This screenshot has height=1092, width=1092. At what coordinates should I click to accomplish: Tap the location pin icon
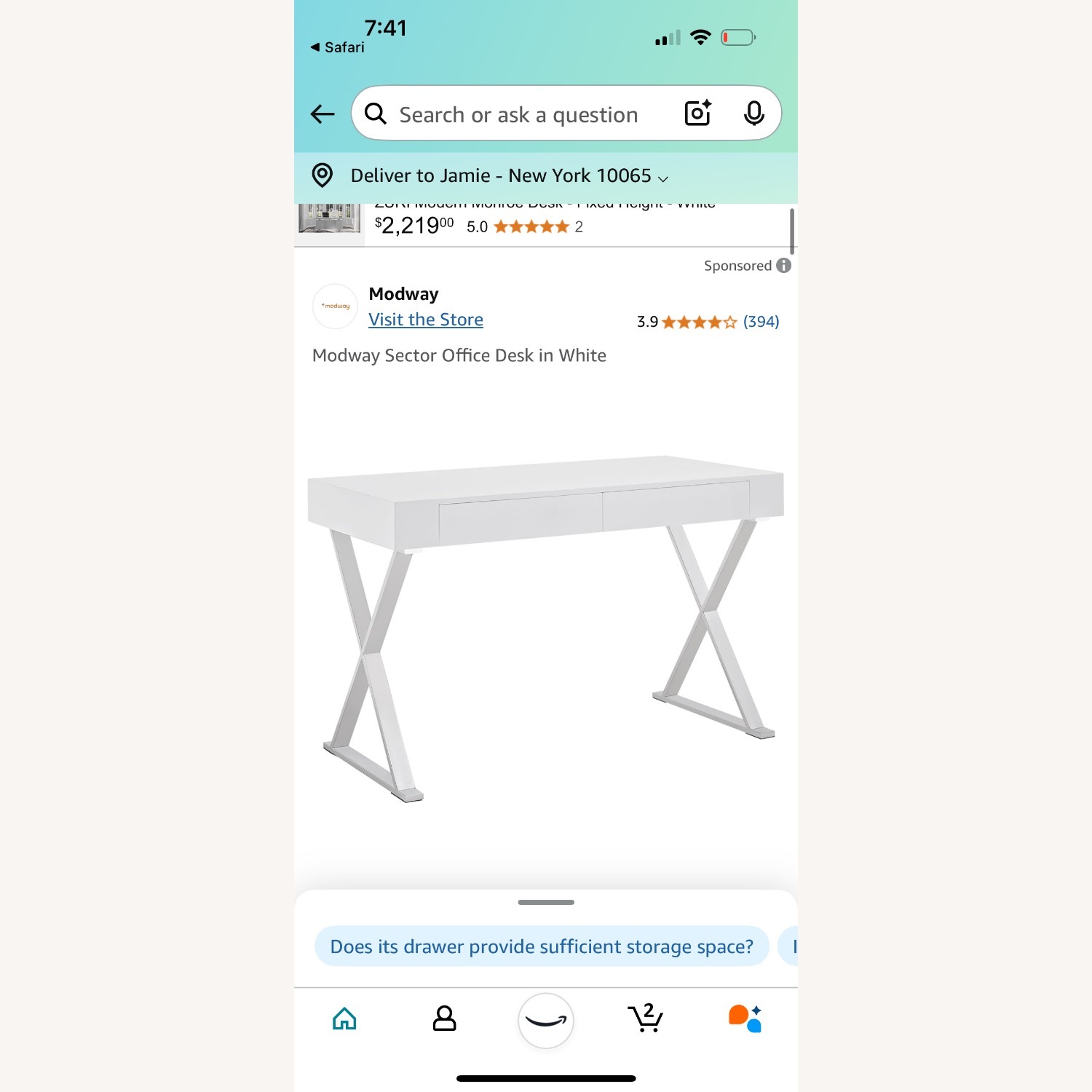pos(323,175)
